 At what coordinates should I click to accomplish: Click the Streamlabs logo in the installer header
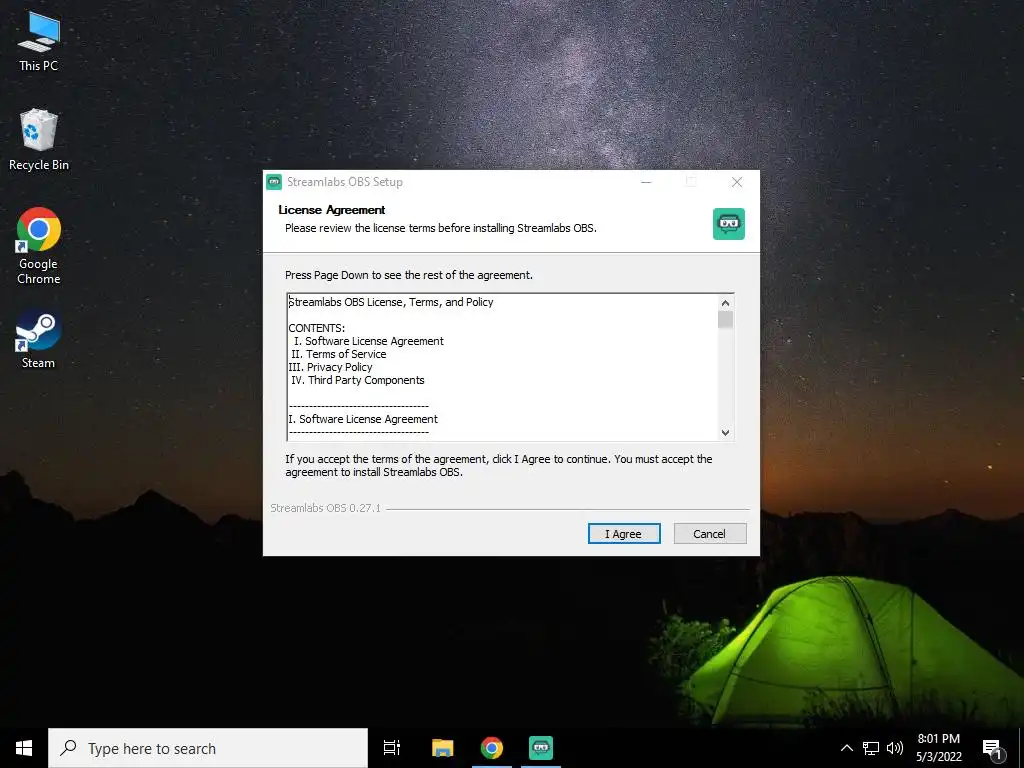click(729, 224)
